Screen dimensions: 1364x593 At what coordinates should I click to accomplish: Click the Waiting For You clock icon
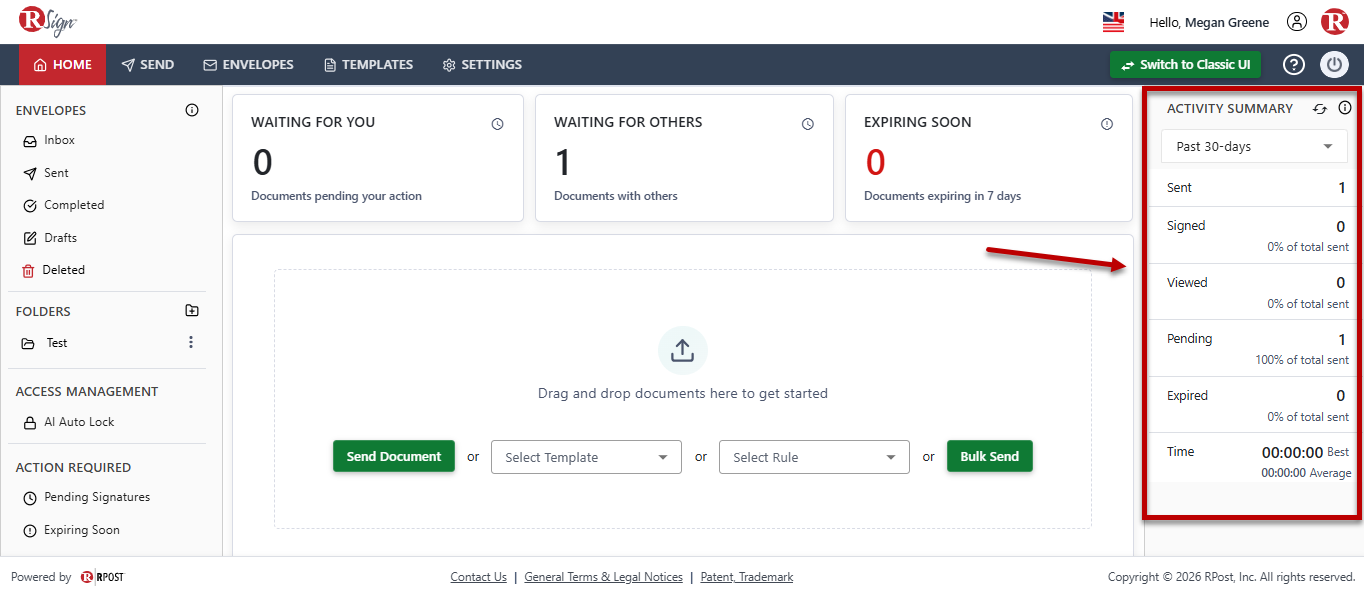(497, 124)
